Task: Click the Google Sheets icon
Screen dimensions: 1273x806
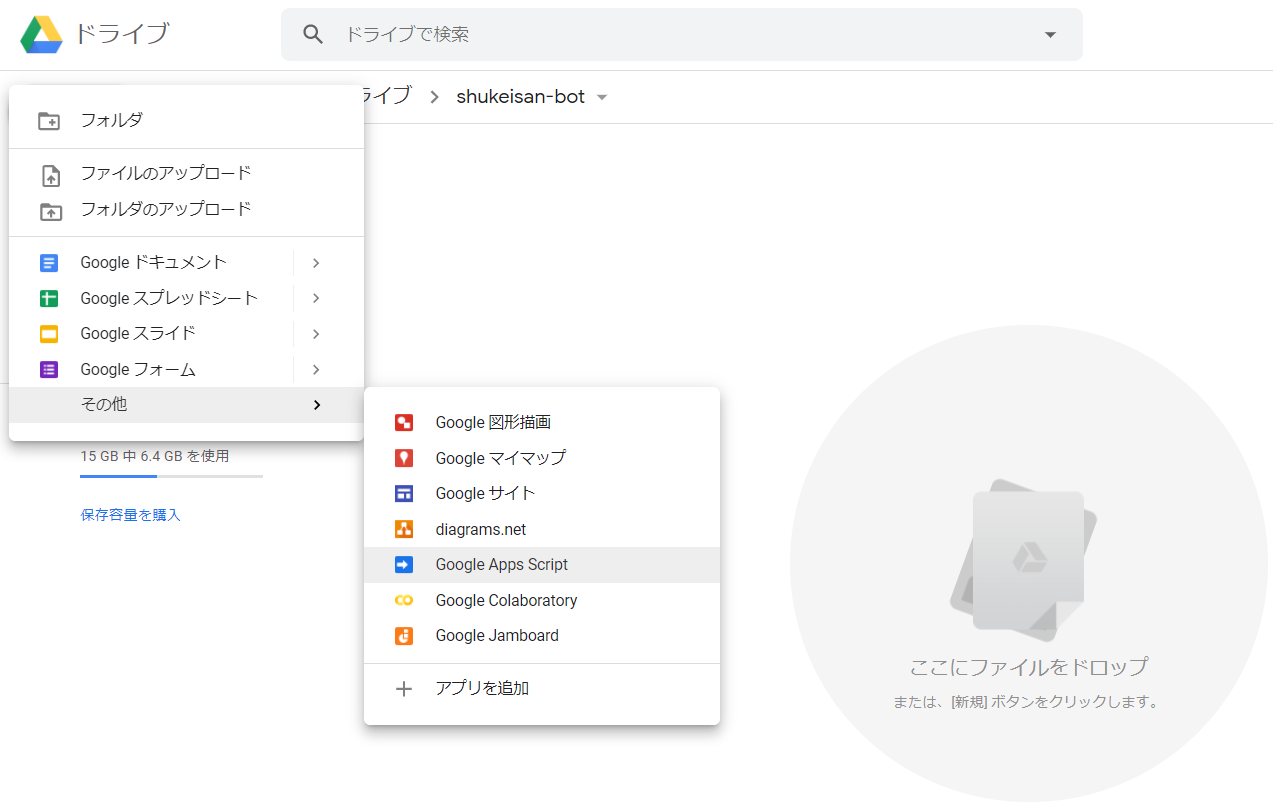Action: click(49, 298)
